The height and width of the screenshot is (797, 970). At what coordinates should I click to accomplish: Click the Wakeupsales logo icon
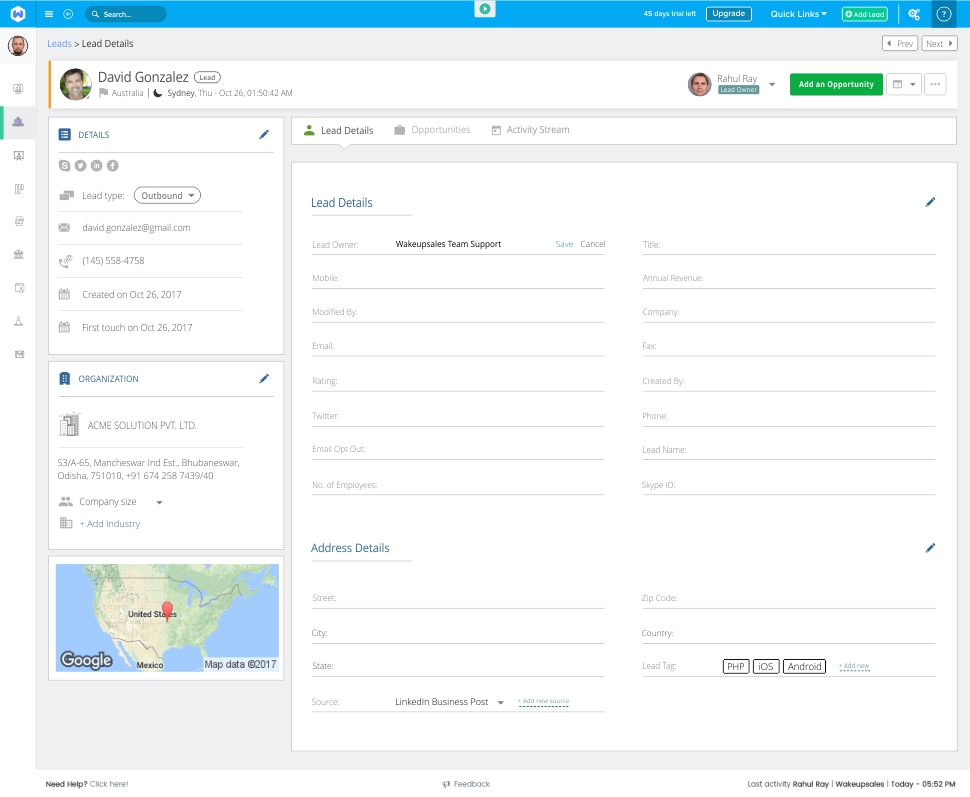click(x=18, y=14)
